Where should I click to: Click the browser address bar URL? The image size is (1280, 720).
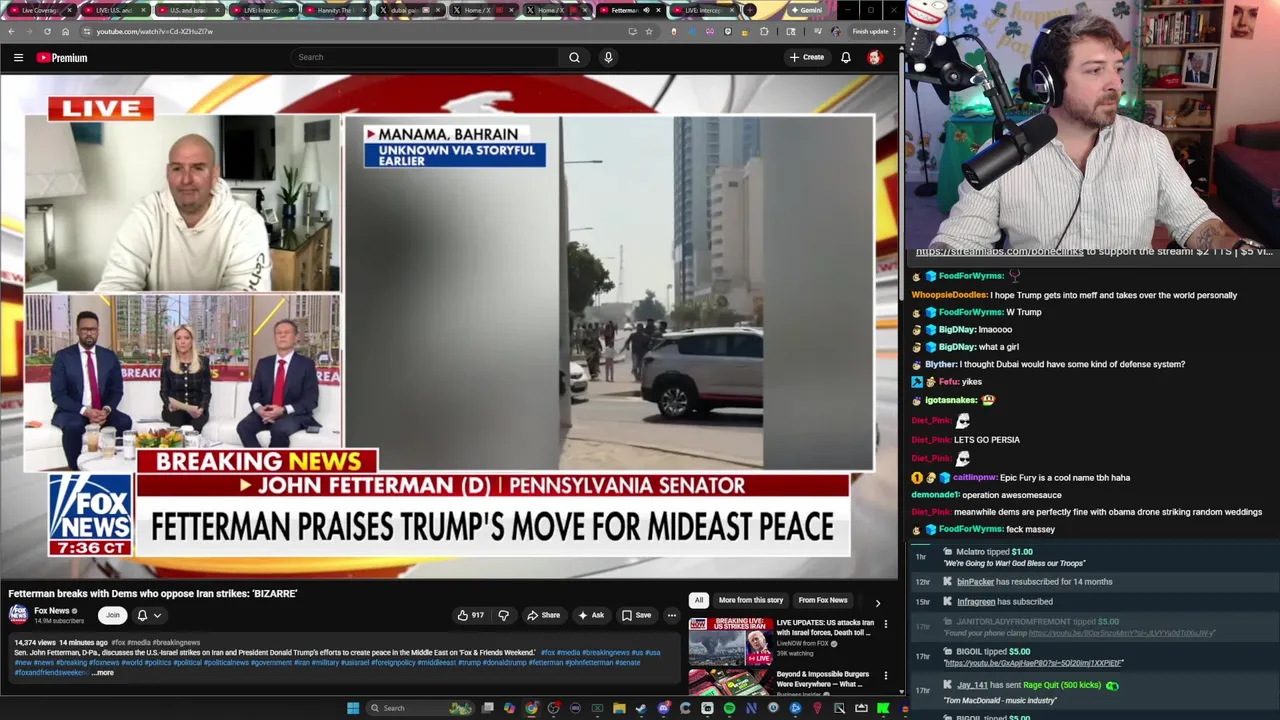pyautogui.click(x=154, y=31)
